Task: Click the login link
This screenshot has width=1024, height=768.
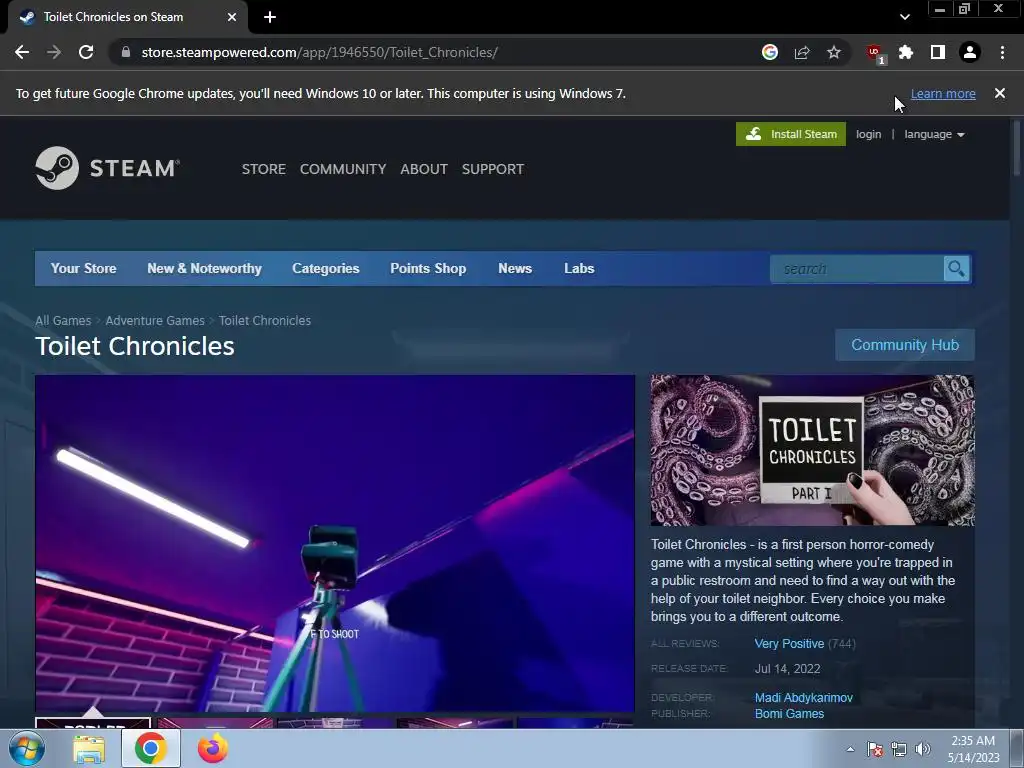Action: pyautogui.click(x=869, y=134)
